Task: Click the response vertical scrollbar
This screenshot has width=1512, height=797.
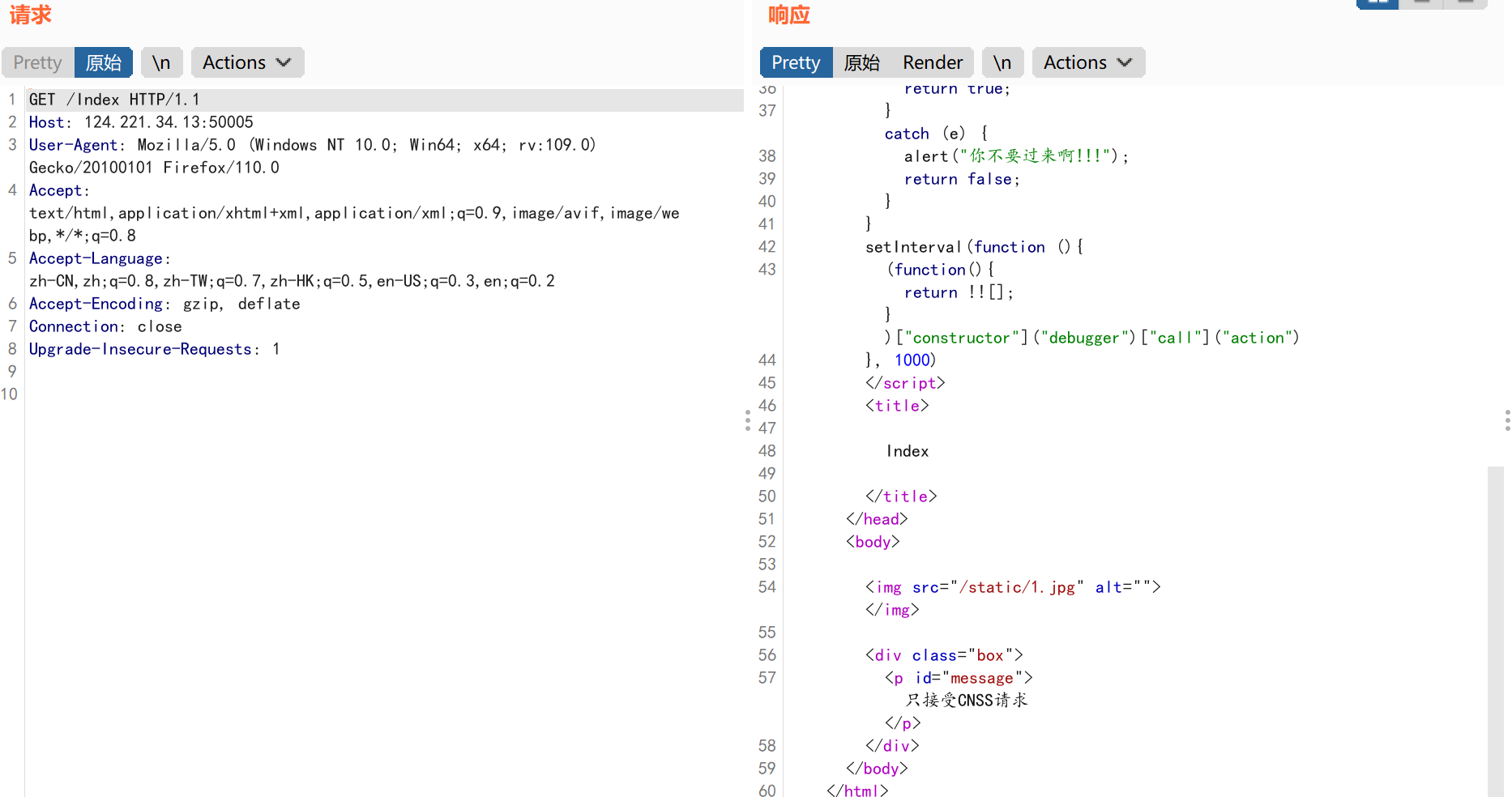Action: tap(1496, 632)
